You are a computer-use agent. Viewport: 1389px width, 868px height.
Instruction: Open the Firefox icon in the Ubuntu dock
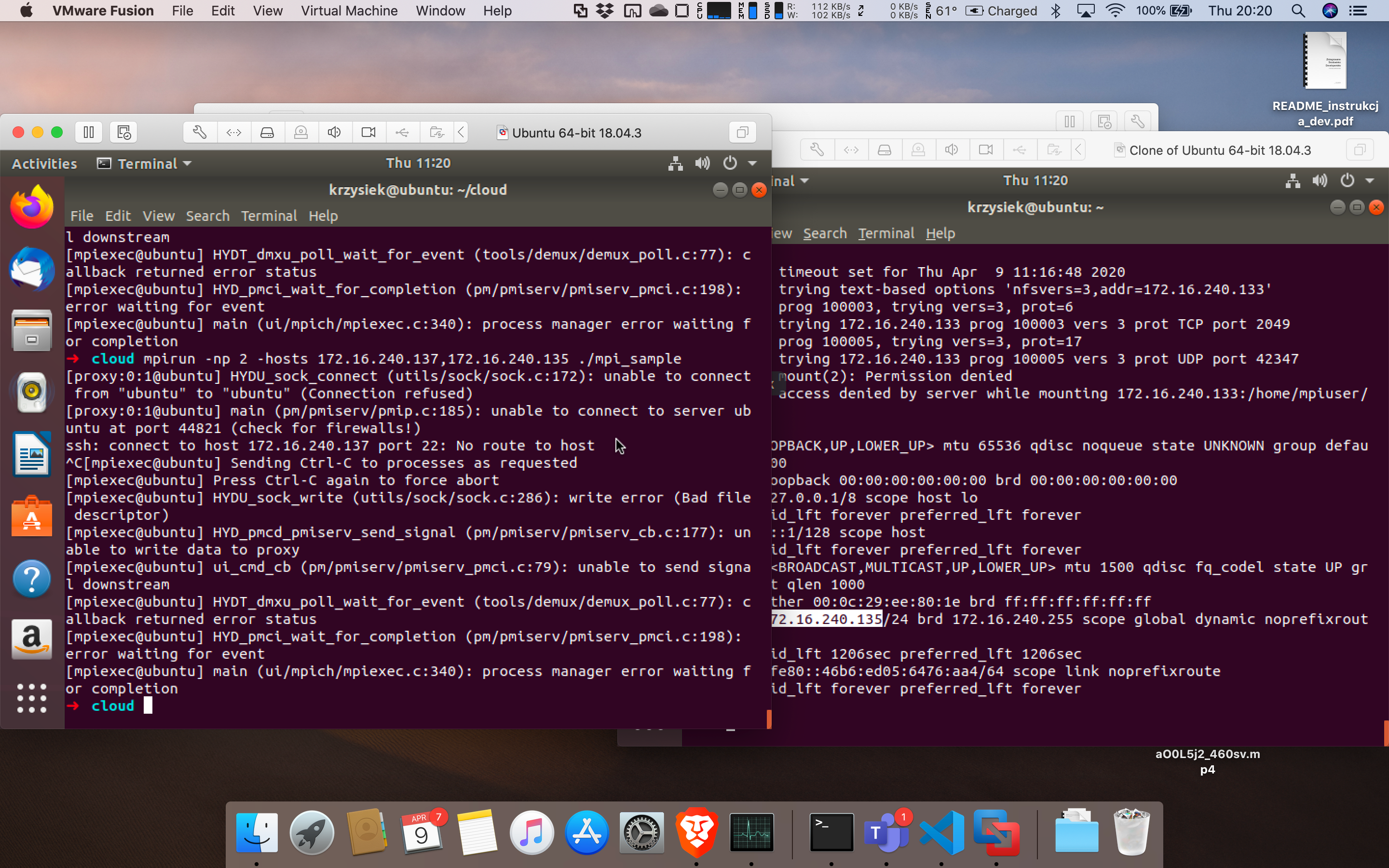click(31, 207)
